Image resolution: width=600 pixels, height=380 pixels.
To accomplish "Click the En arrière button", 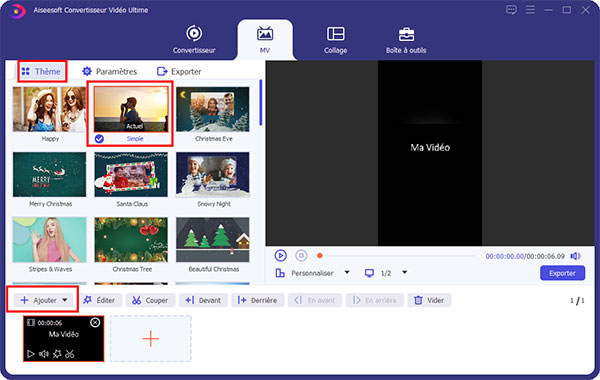I will tap(375, 300).
